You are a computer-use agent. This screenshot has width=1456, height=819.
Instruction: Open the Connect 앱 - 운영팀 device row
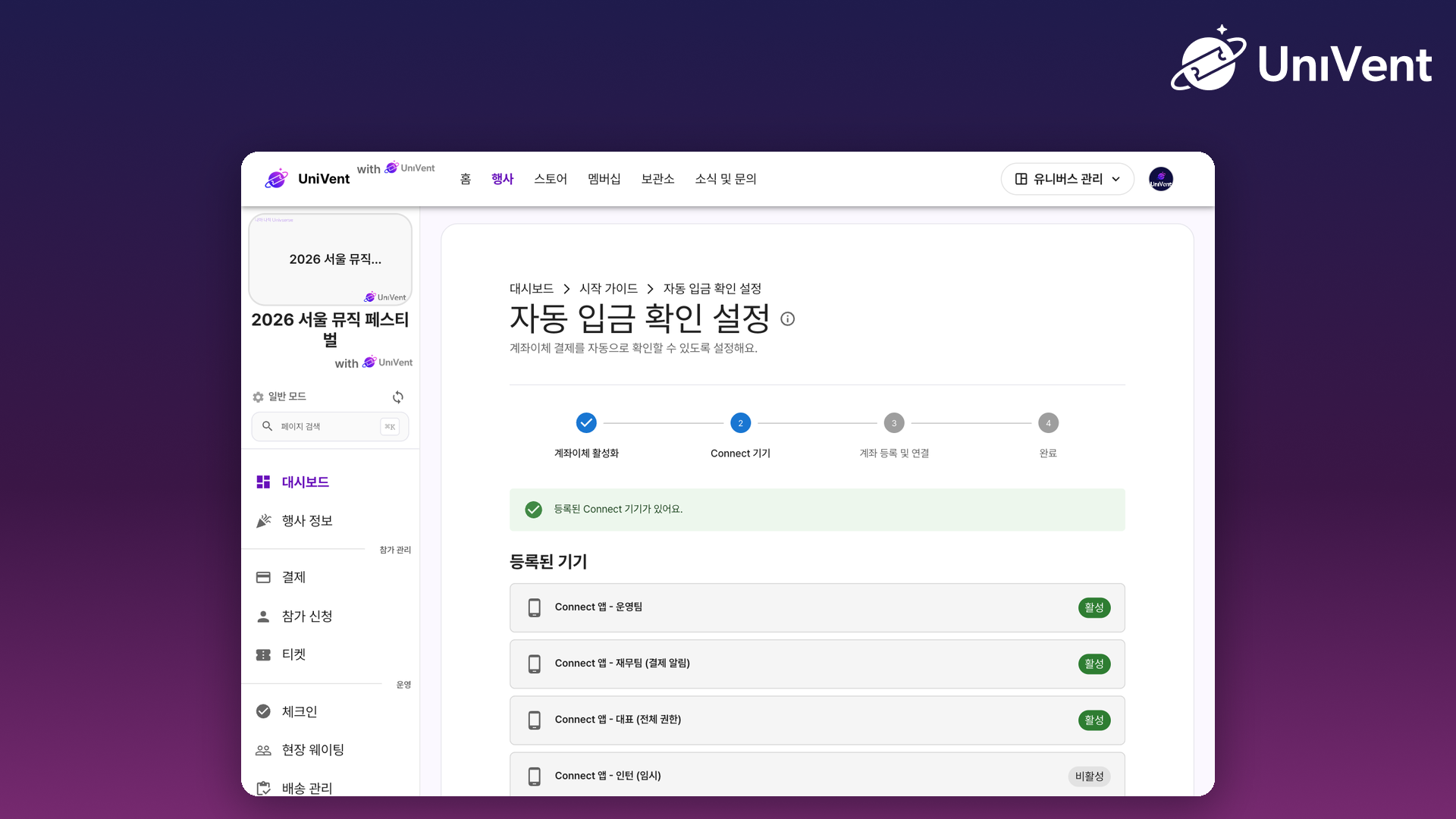(817, 607)
